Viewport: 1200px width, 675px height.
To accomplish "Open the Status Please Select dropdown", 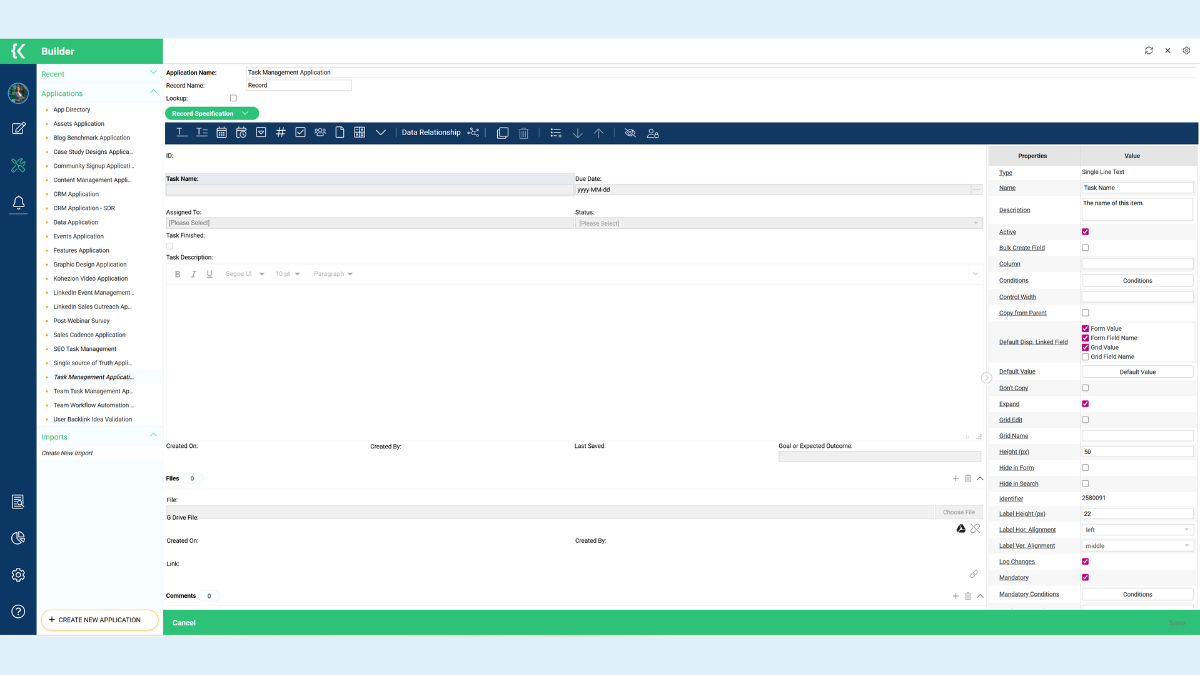I will (779, 223).
